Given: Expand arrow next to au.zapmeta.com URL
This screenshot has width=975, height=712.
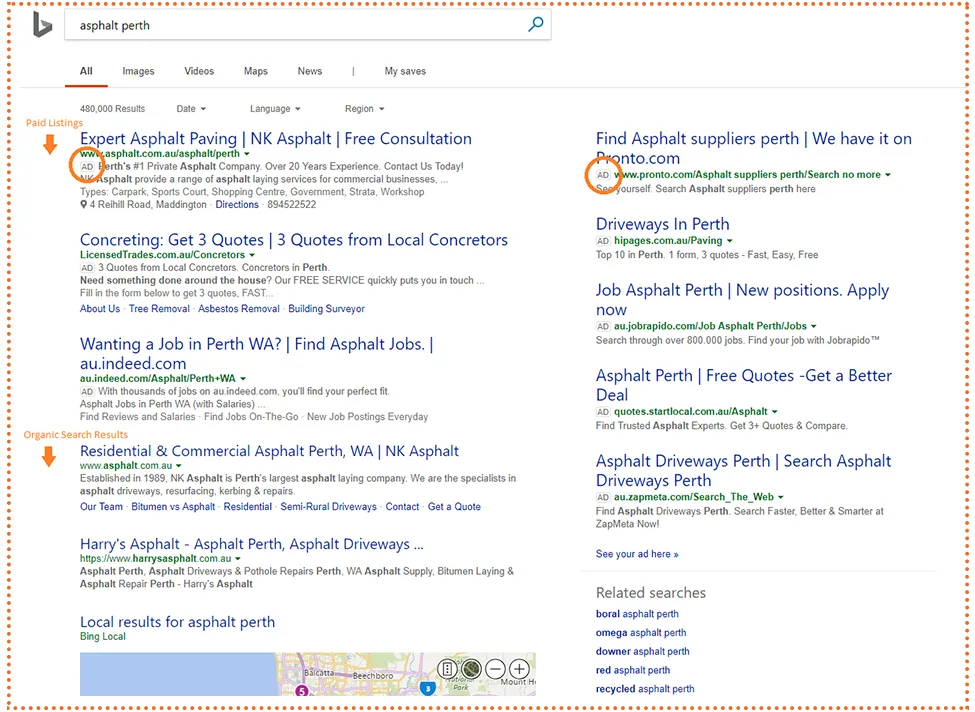Looking at the screenshot, I should pos(780,497).
